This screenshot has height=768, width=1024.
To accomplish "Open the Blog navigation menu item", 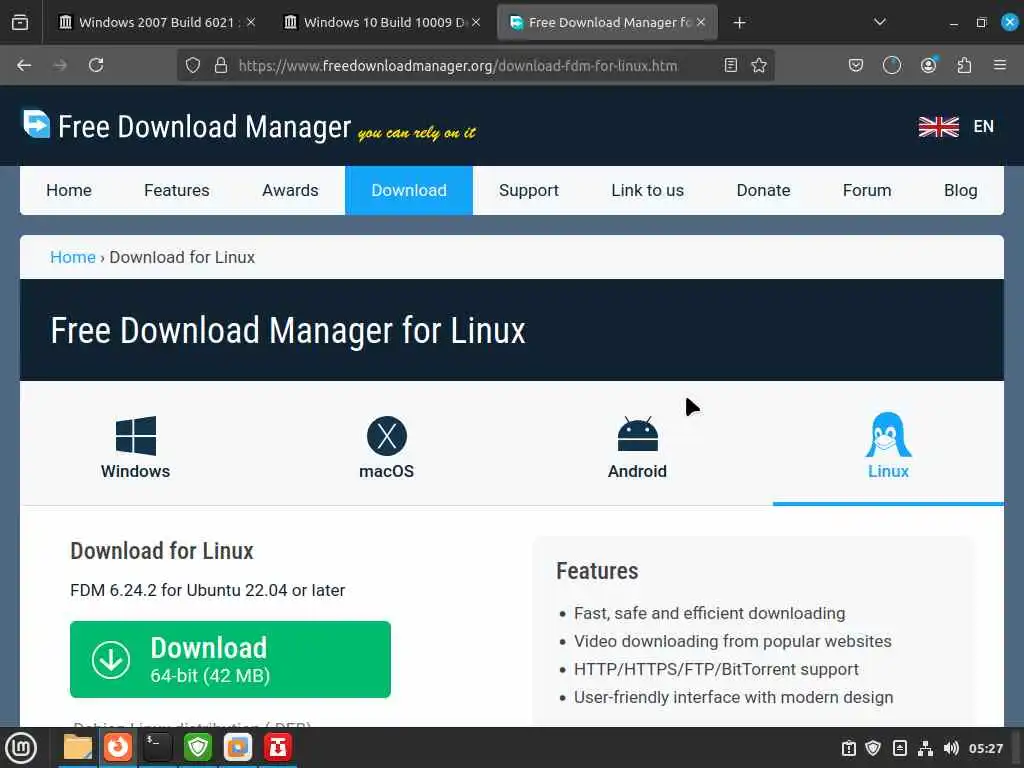I will click(x=960, y=190).
